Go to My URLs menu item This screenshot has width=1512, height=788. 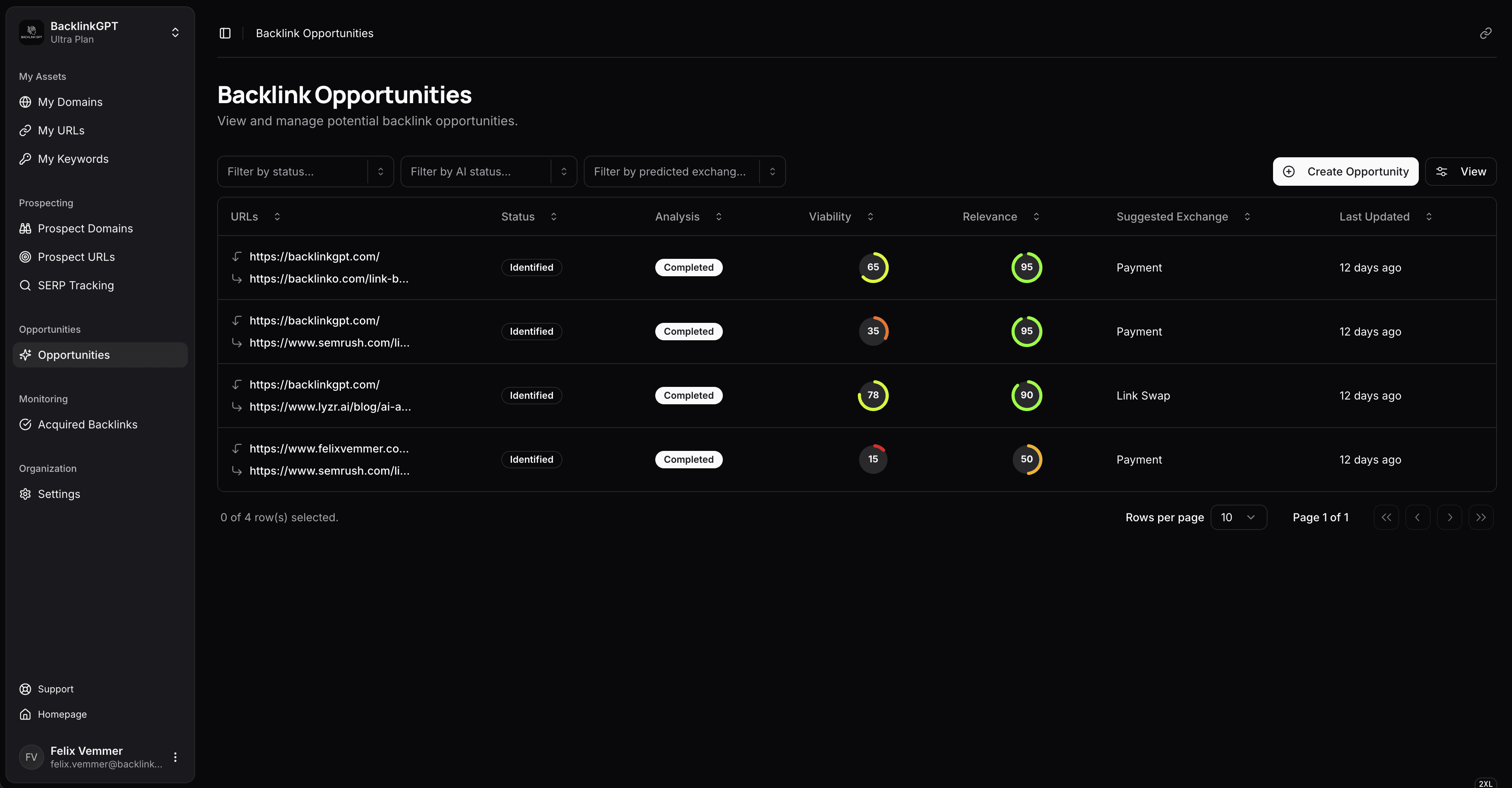point(61,130)
